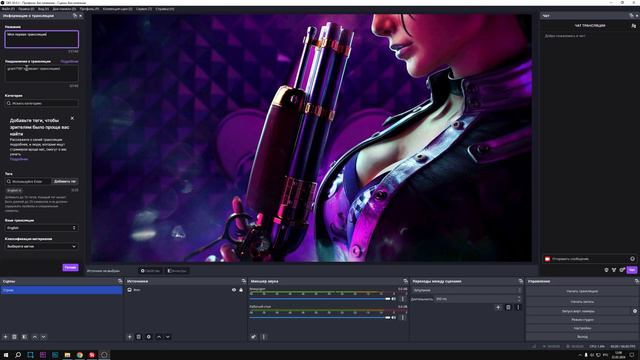
Task: Open microphone channel options three dots
Action: coord(402,299)
